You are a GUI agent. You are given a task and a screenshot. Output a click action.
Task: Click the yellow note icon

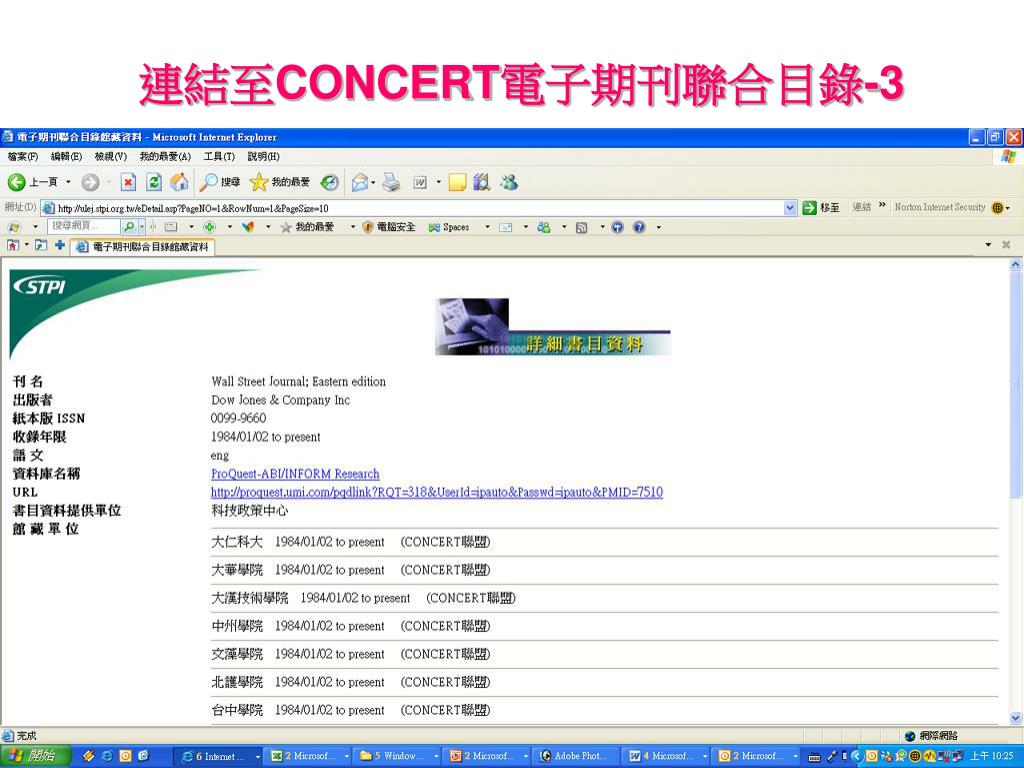pos(457,183)
